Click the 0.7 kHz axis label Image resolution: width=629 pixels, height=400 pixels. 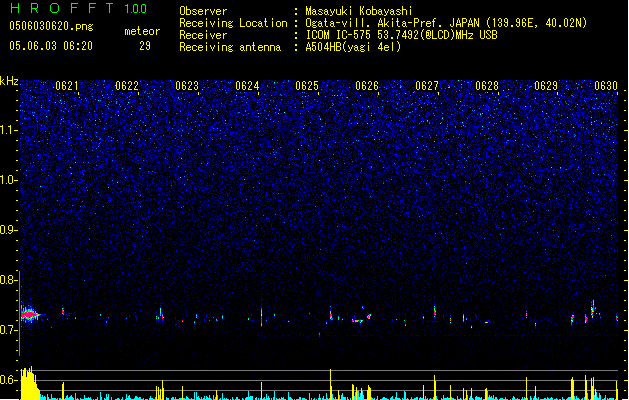point(8,330)
